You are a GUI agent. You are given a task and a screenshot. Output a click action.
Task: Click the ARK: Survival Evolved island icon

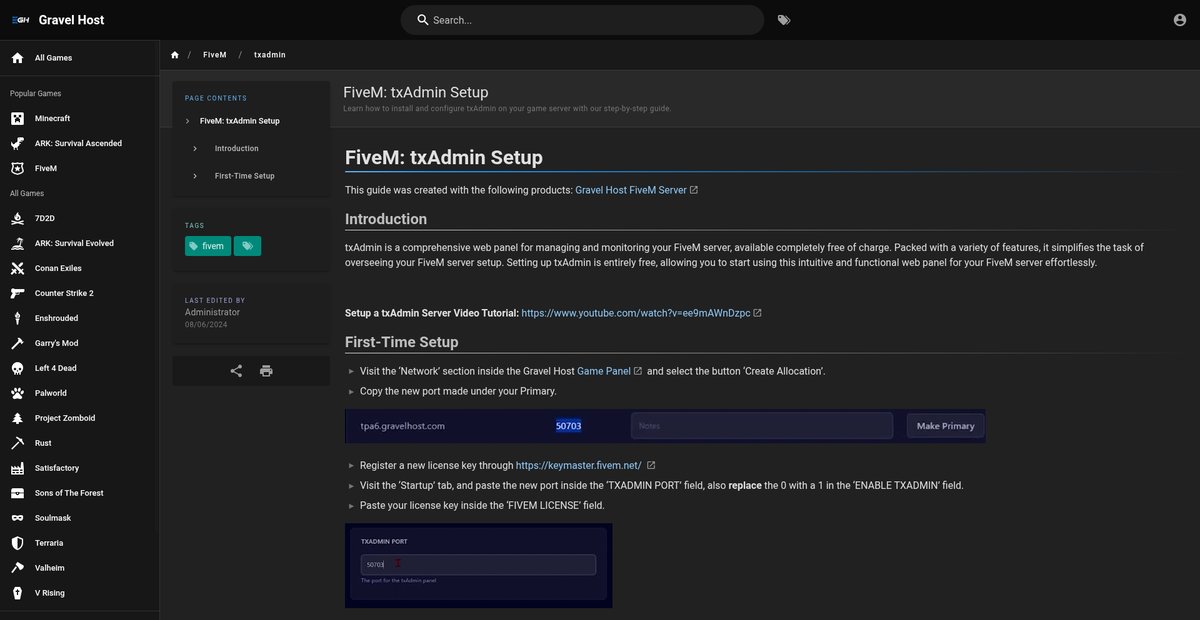click(17, 243)
